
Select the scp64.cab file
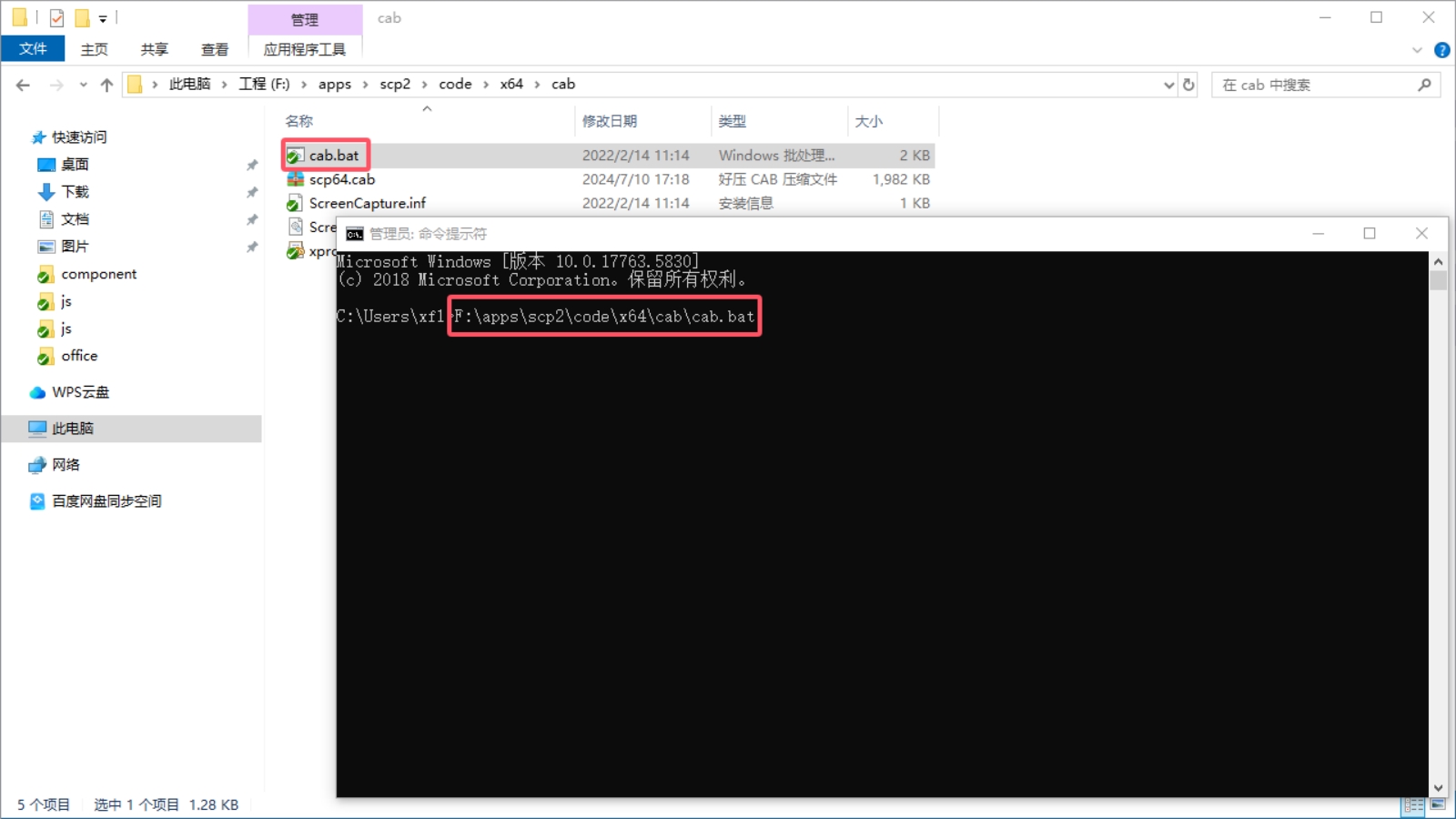point(341,179)
